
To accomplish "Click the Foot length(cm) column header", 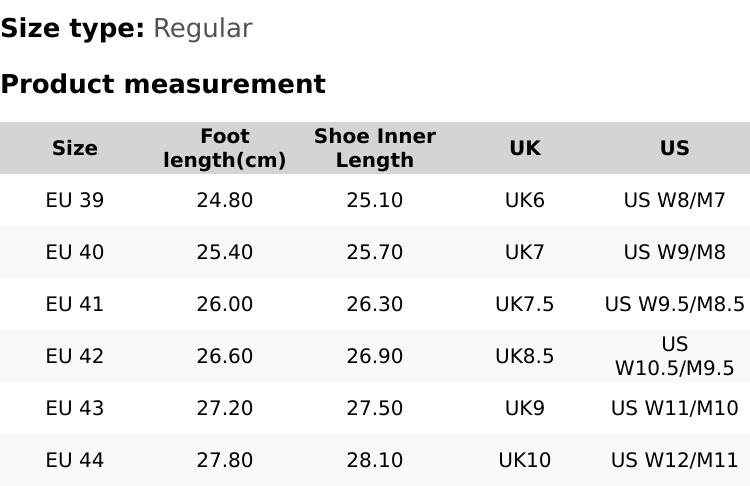I will click(225, 148).
